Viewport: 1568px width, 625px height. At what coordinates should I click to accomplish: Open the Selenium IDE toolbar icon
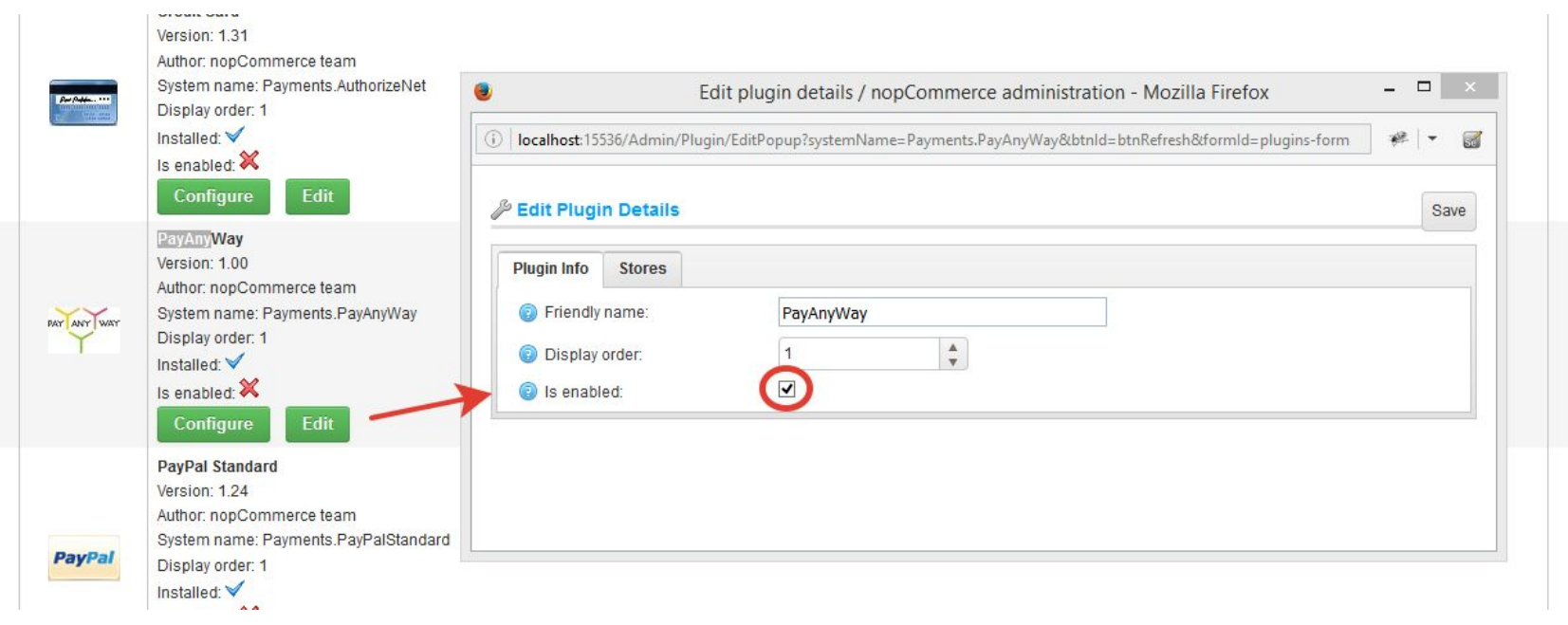(1472, 139)
